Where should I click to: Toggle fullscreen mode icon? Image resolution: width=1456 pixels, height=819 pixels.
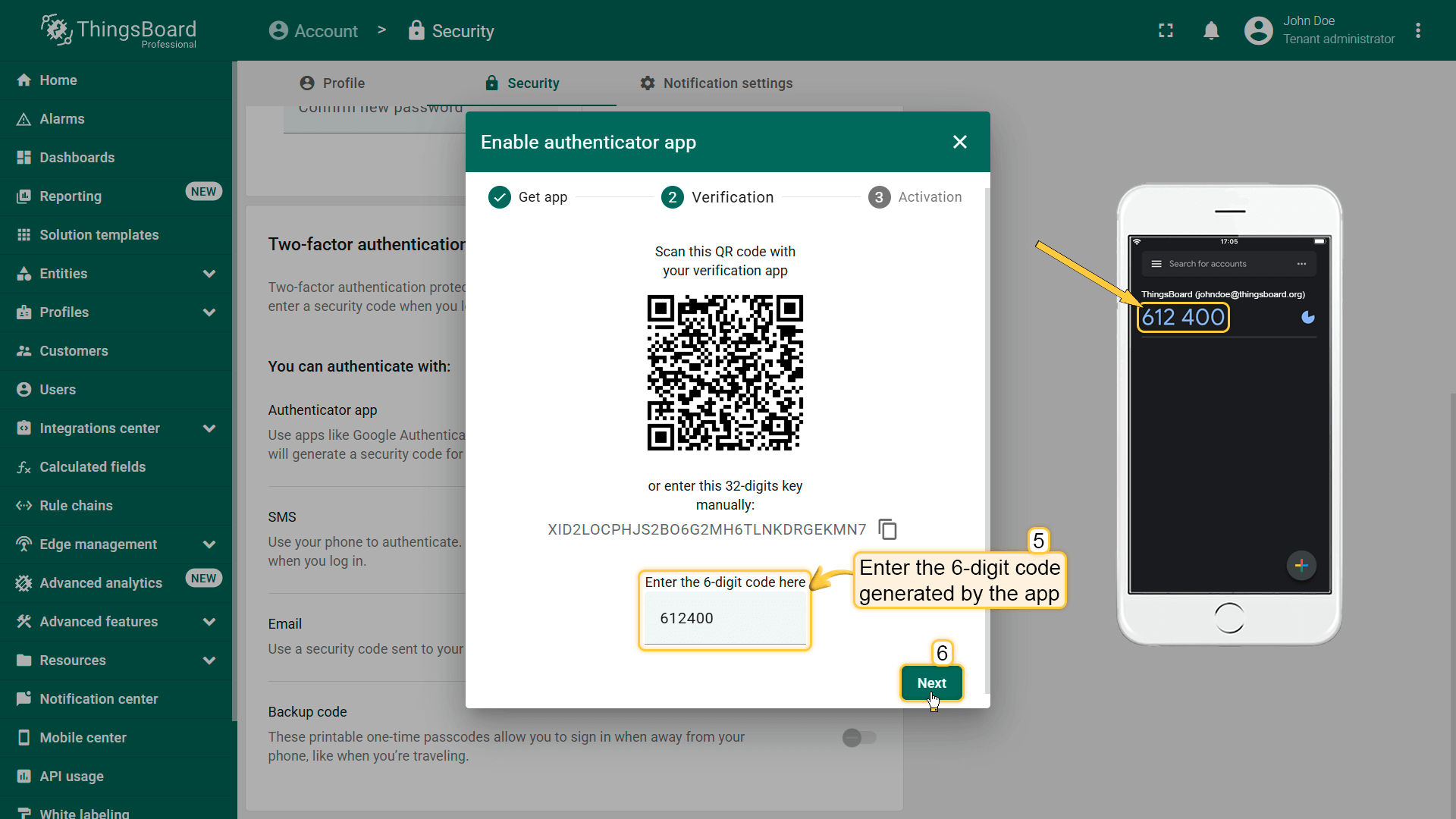(x=1166, y=31)
